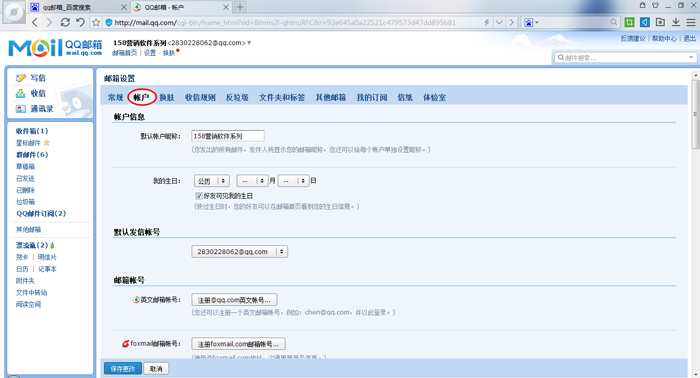
Task: Click the default account nickname input field
Action: pos(228,136)
